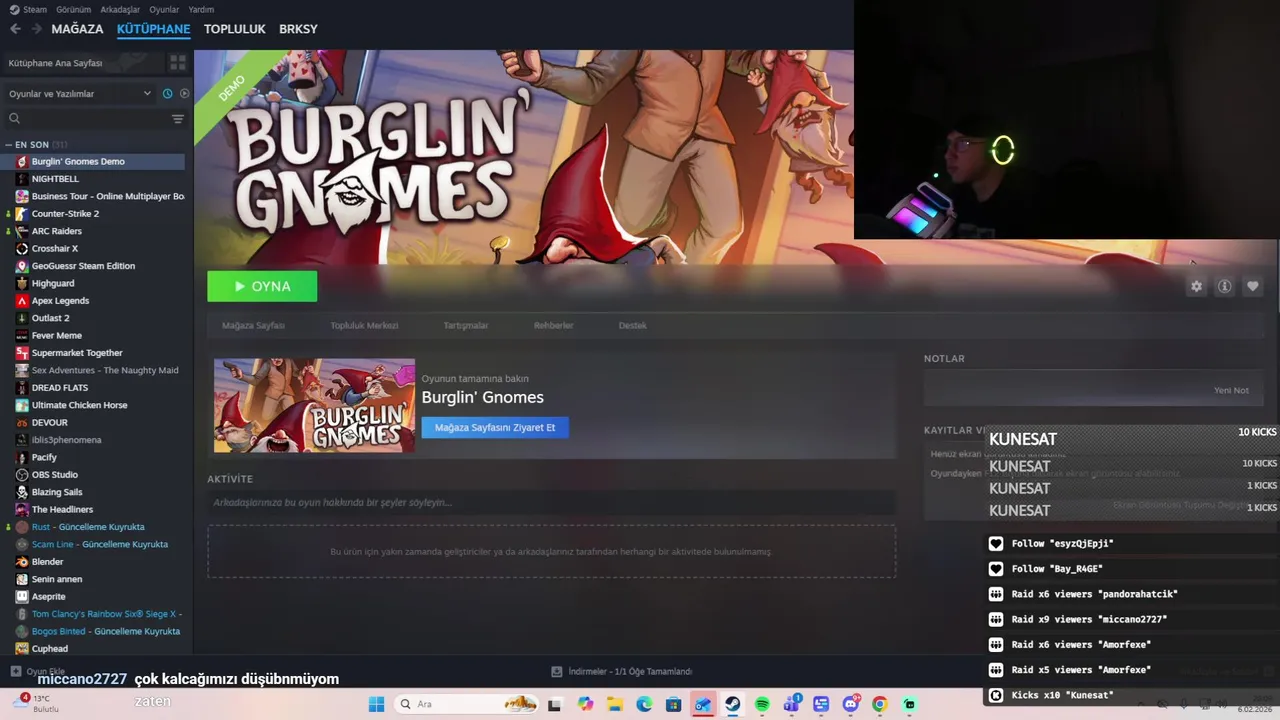
Task: Open Tartışmalar link
Action: coord(466,325)
